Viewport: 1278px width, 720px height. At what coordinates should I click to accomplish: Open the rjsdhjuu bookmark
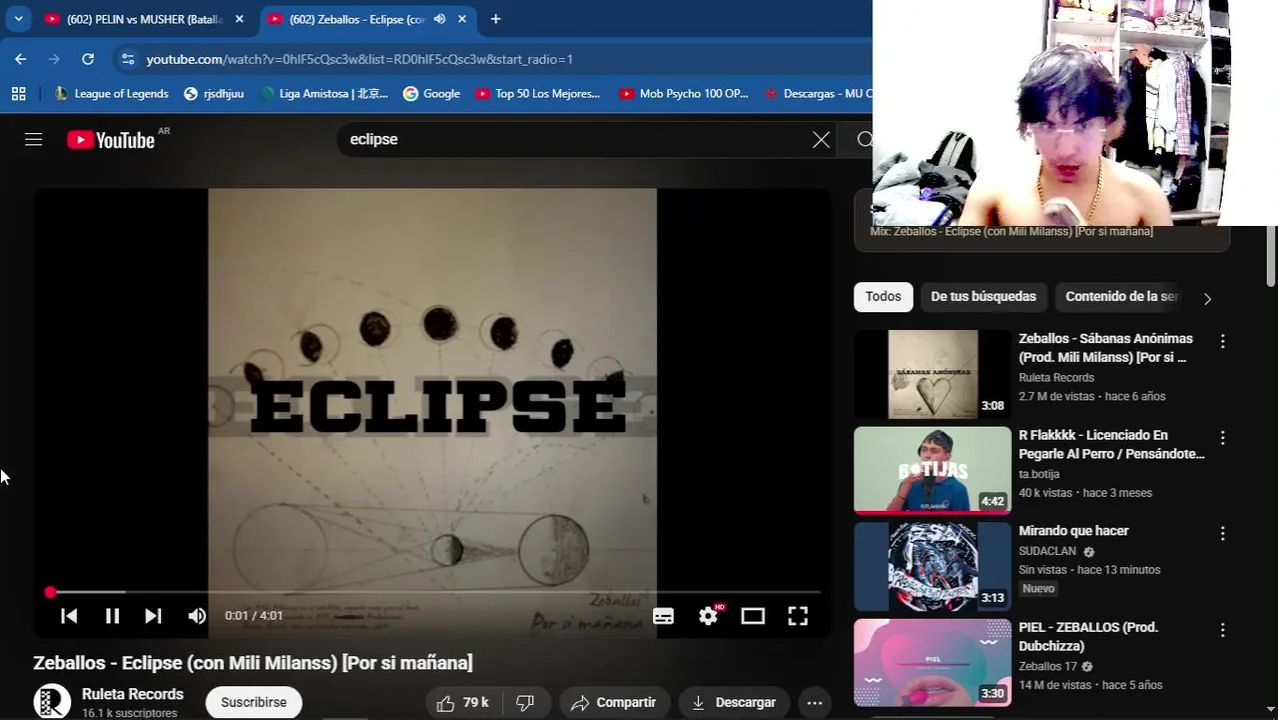click(214, 93)
